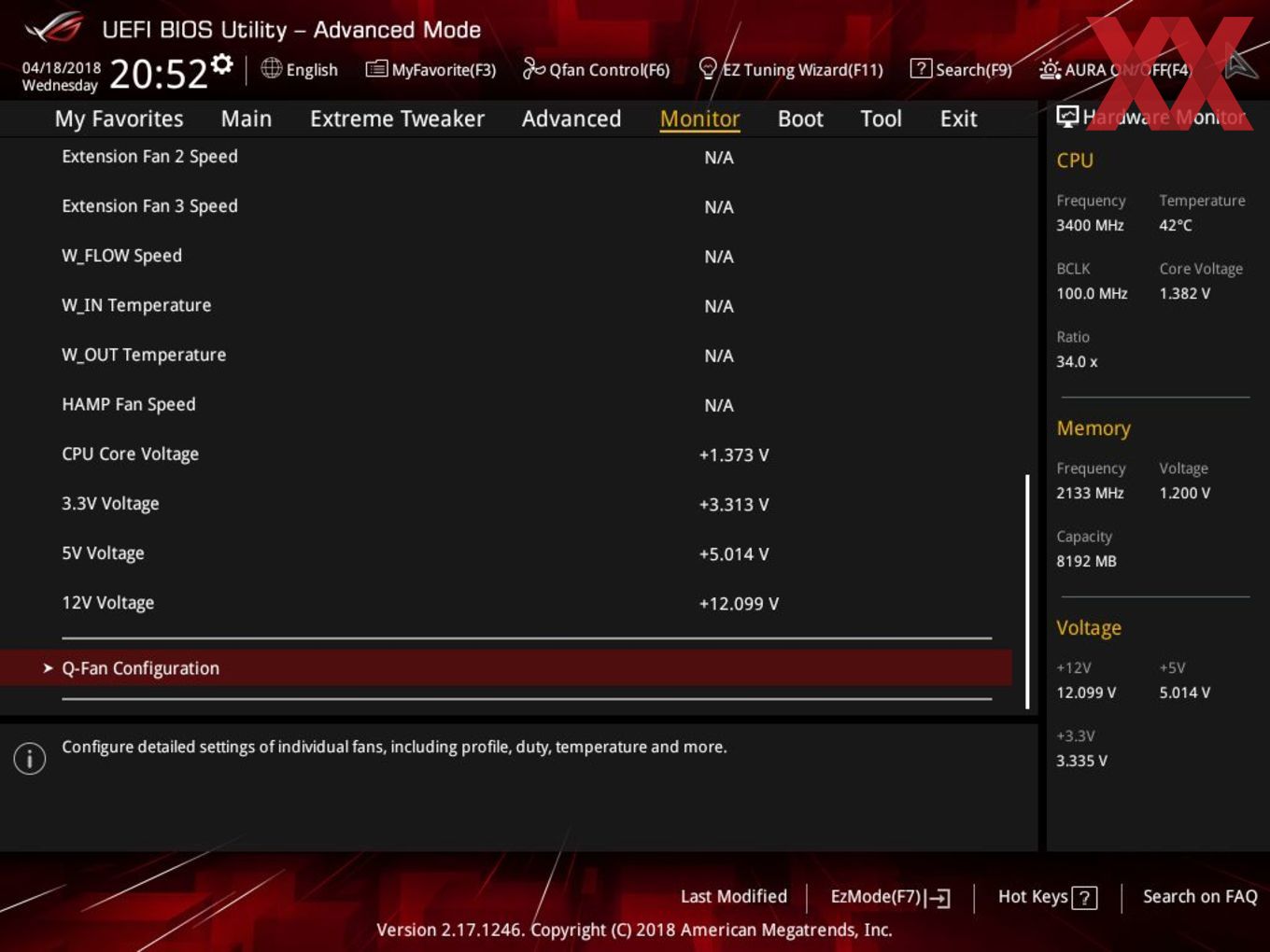Click the Search question-mark icon
The height and width of the screenshot is (952, 1270).
(x=921, y=68)
